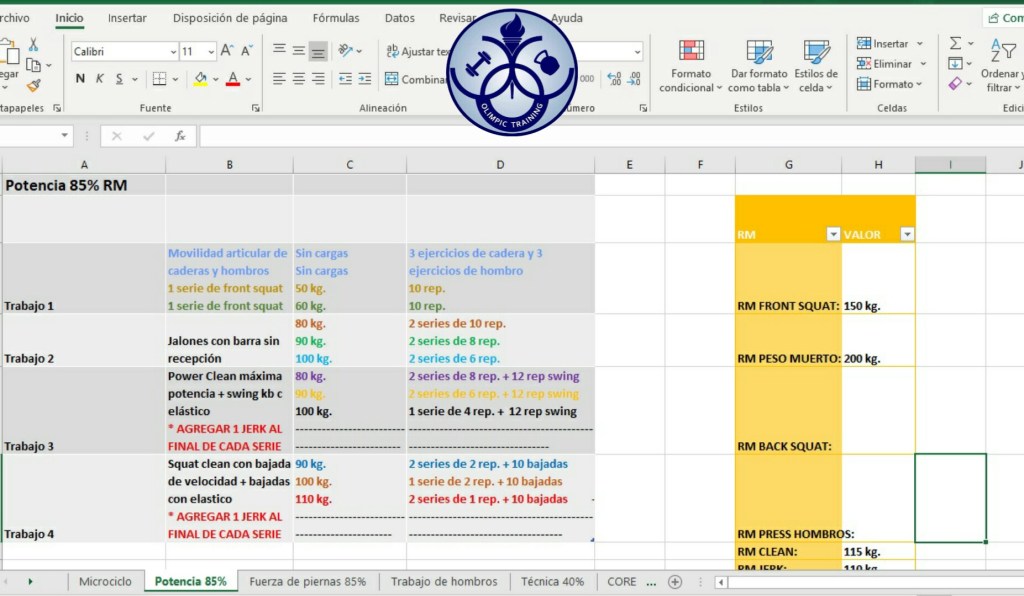Click the add new sheet plus button
The height and width of the screenshot is (596, 1024).
click(675, 581)
